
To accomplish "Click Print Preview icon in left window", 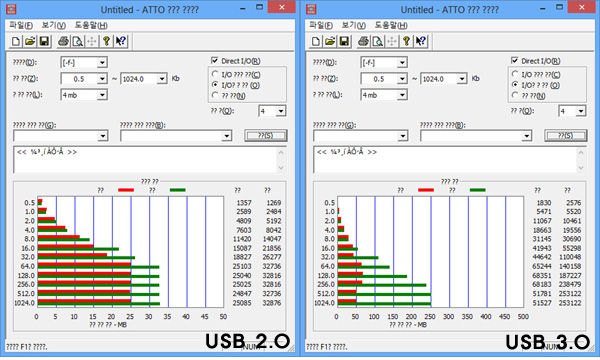I will point(78,41).
